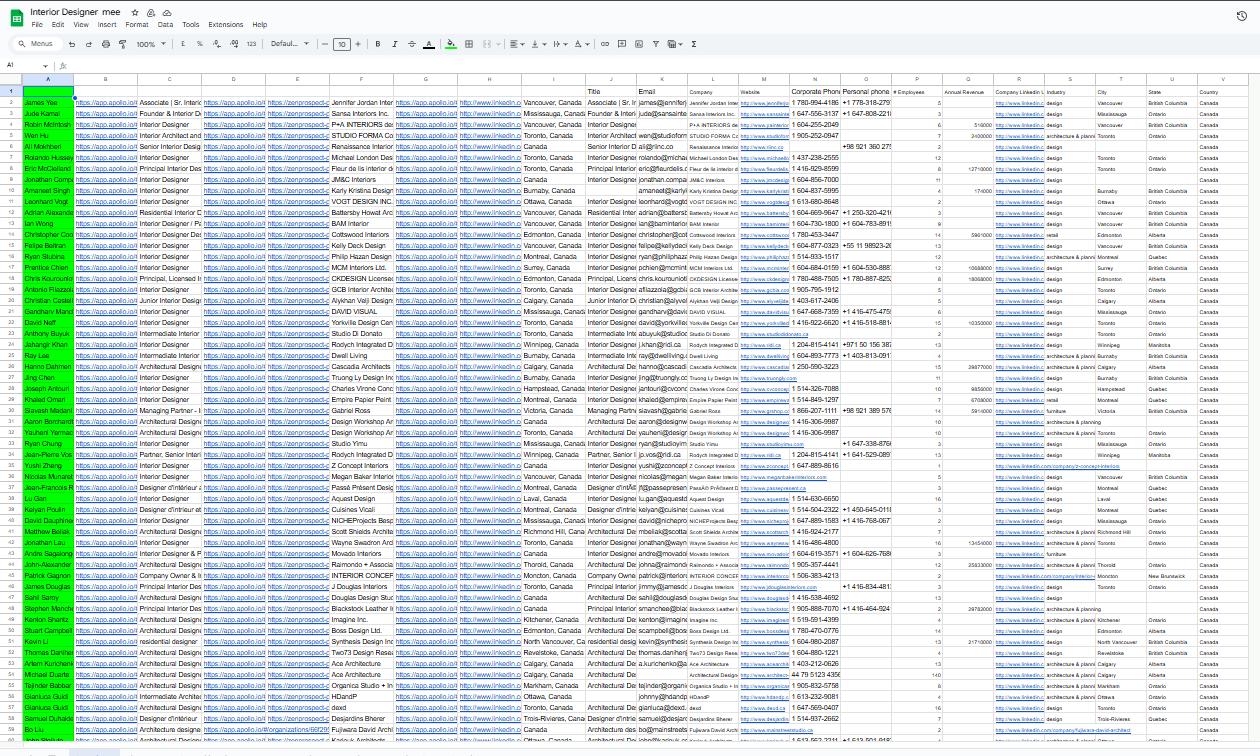Insert a link with toolbar icon
The image size is (1260, 756).
click(605, 44)
